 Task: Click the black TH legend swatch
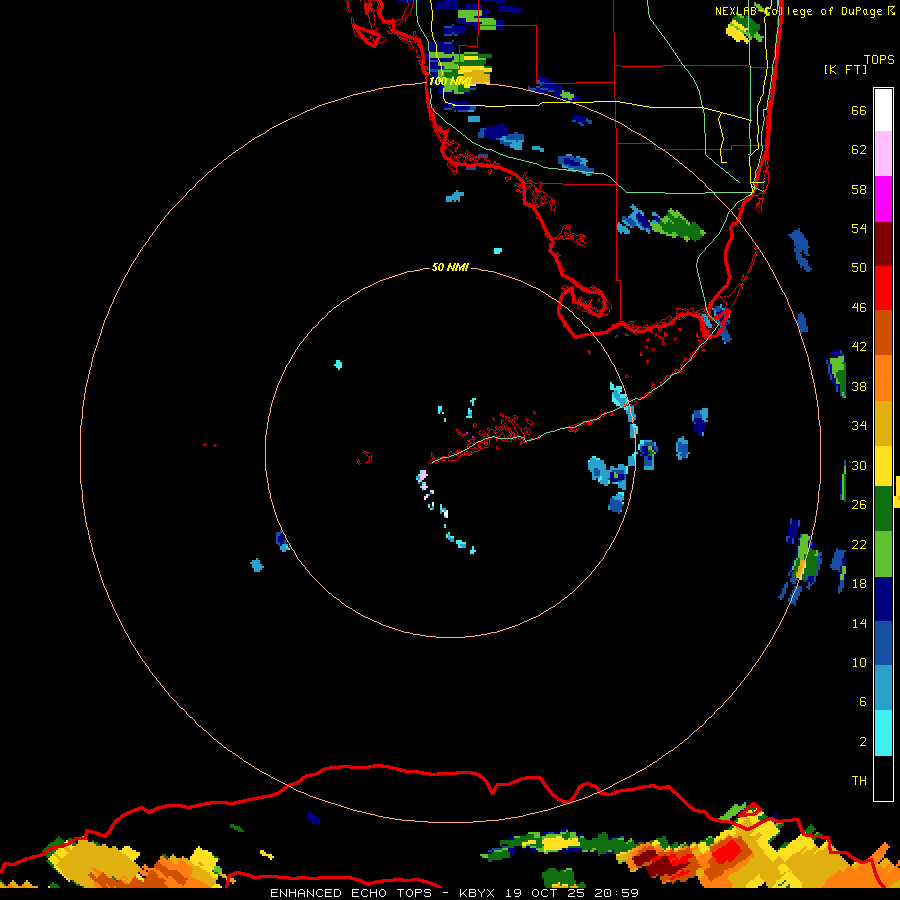(x=883, y=778)
